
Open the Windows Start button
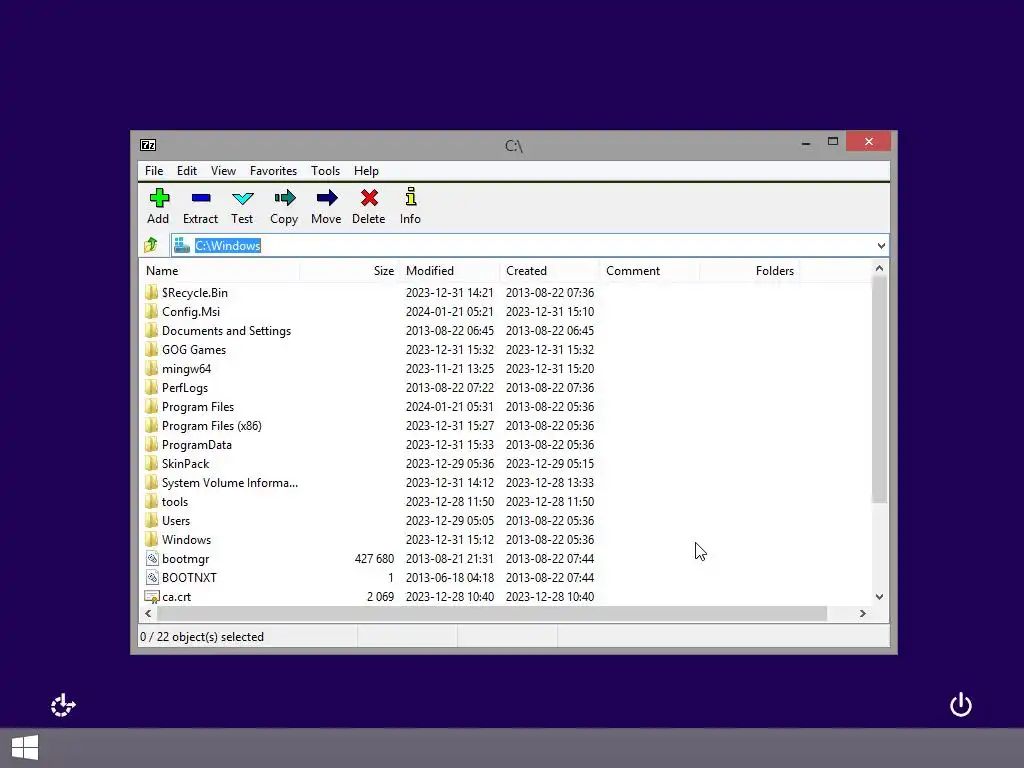25,747
